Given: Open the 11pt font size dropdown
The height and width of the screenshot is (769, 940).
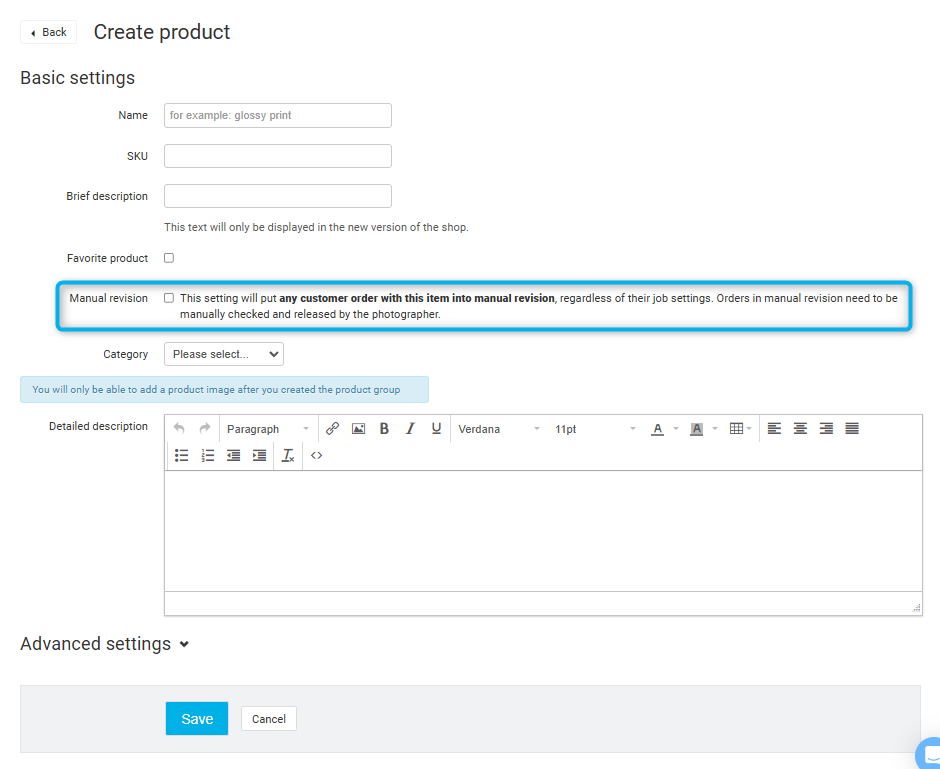Looking at the screenshot, I should click(x=595, y=429).
